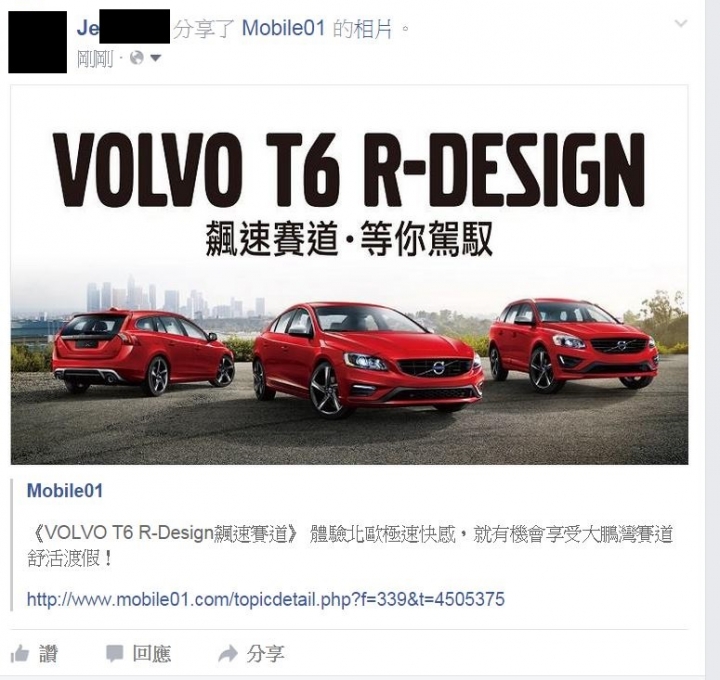Viewport: 720px width, 680px height.
Task: Click the Mobile01 page name under the photo
Action: [65, 491]
